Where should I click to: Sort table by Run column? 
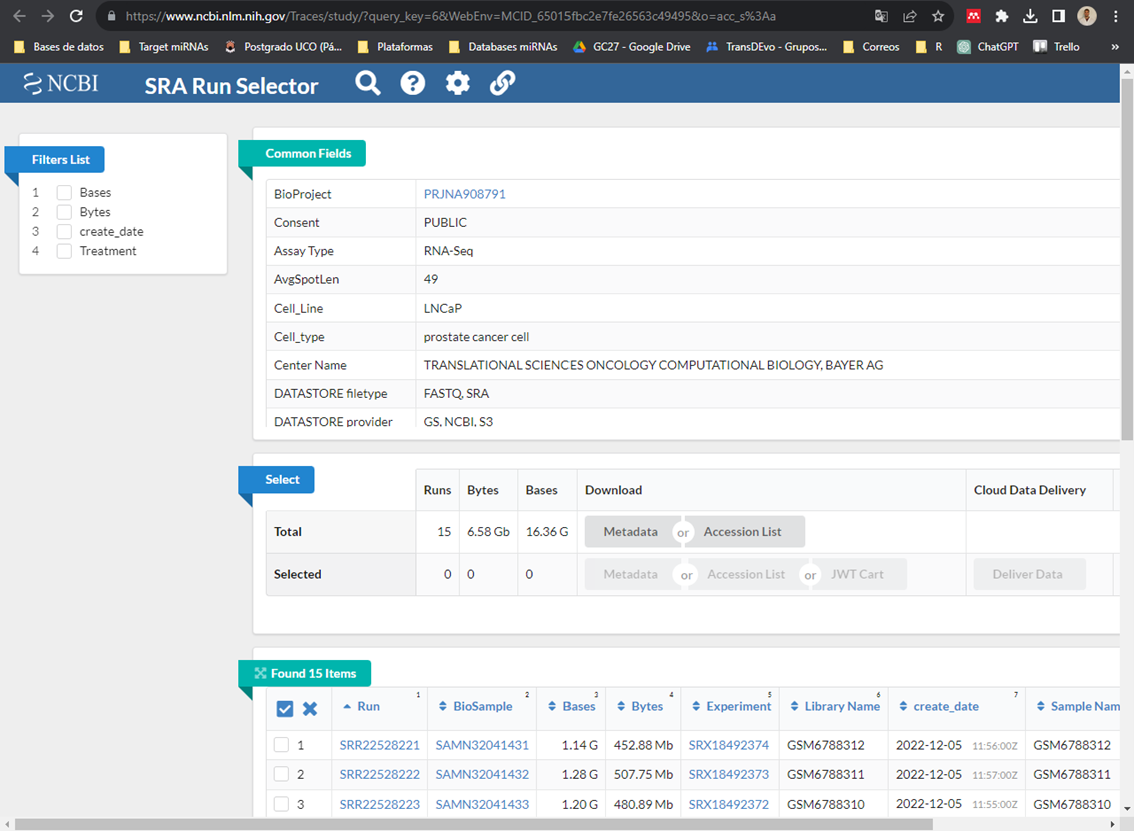click(368, 706)
